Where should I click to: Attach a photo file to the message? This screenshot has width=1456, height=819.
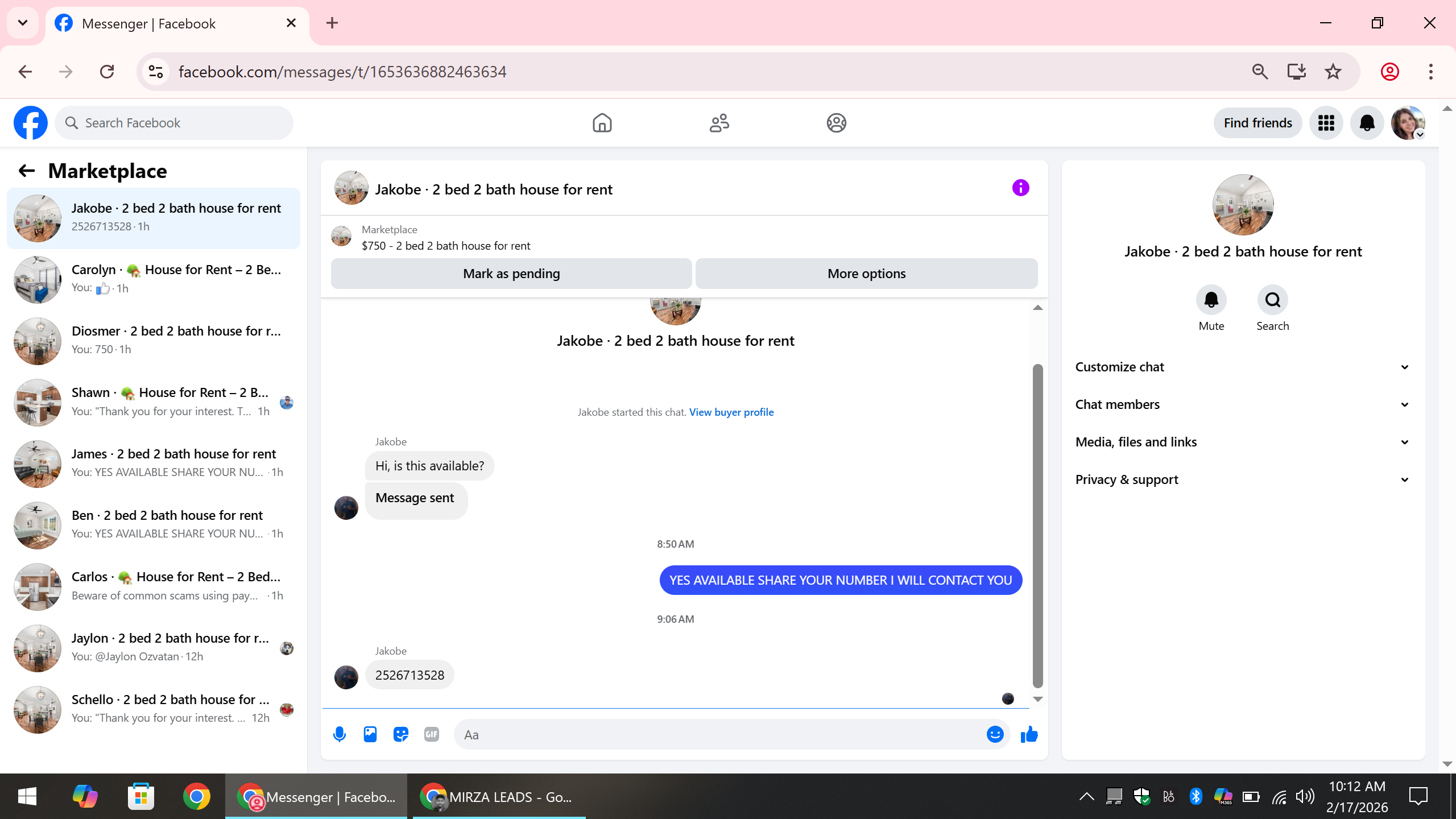[x=370, y=734]
